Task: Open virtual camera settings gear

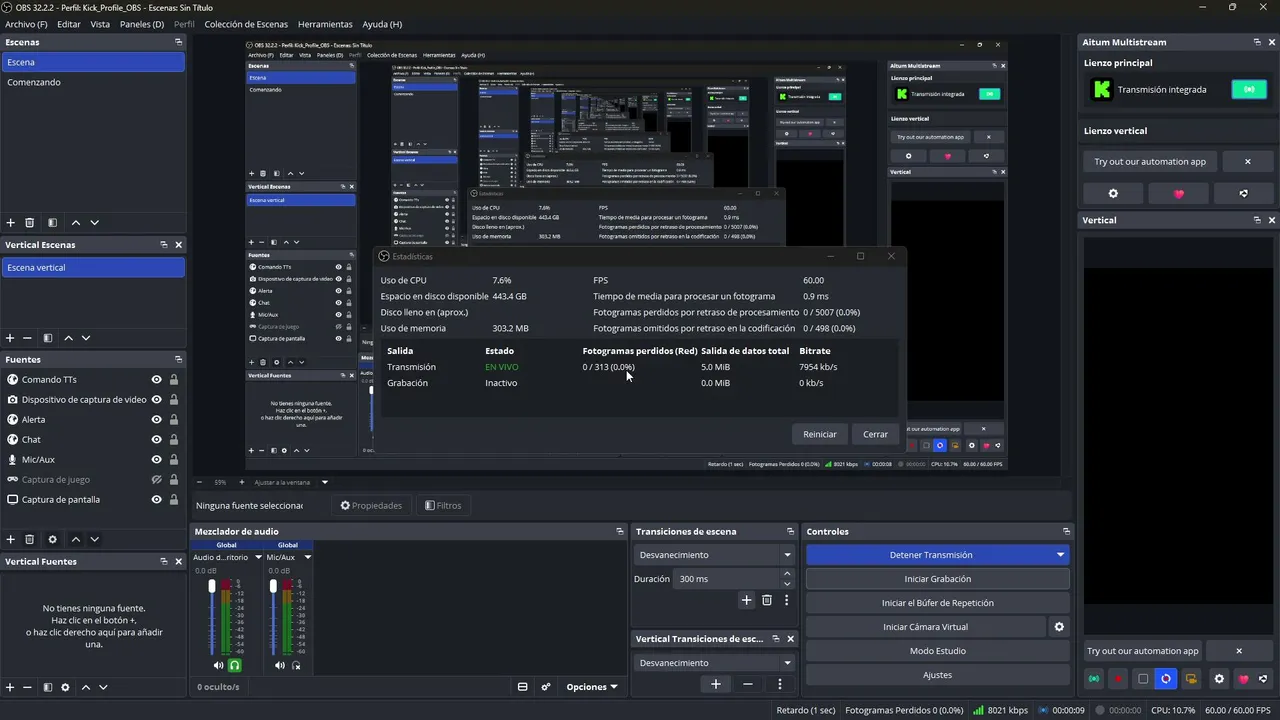Action: 1059,627
